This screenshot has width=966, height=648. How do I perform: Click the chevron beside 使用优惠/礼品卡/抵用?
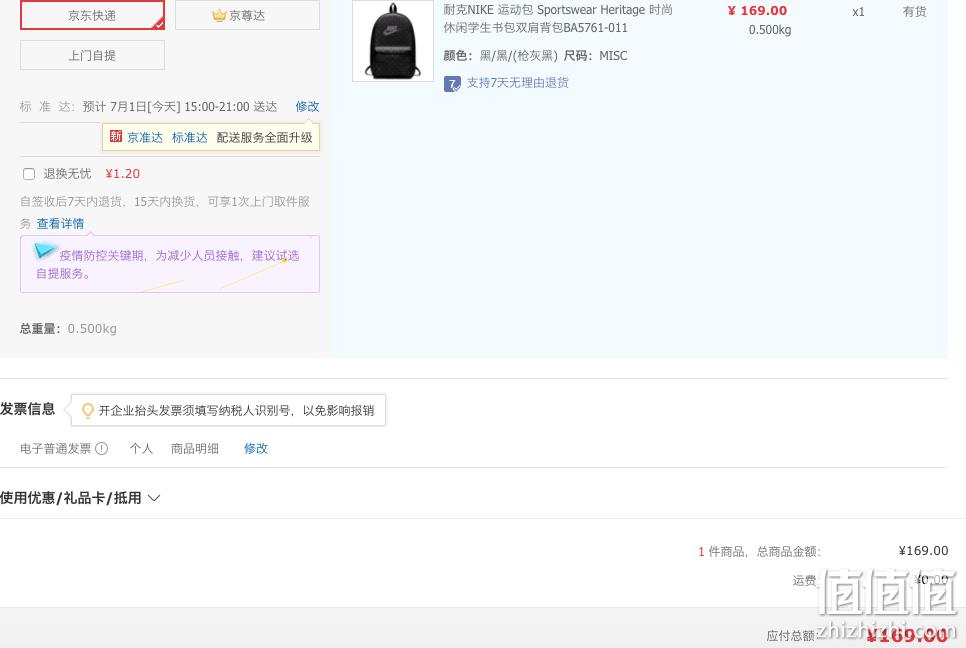tap(154, 498)
